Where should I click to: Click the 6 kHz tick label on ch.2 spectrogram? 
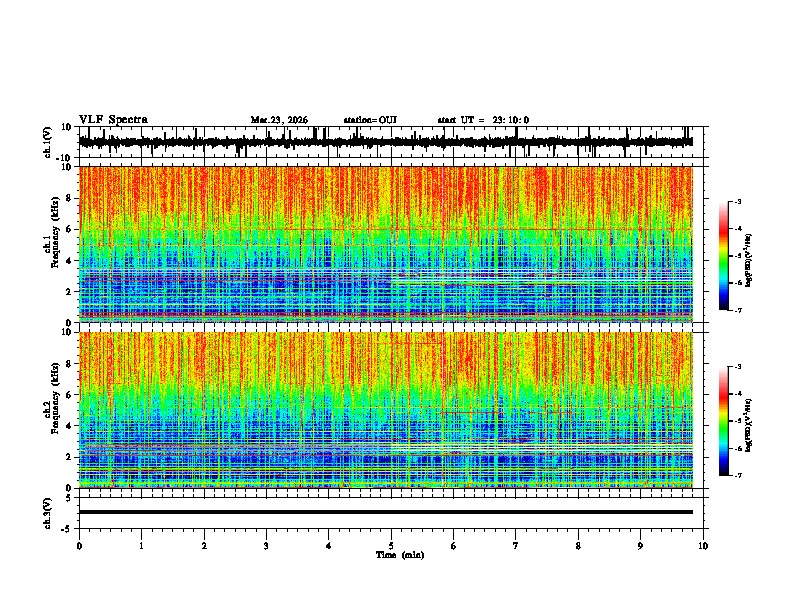[x=69, y=395]
